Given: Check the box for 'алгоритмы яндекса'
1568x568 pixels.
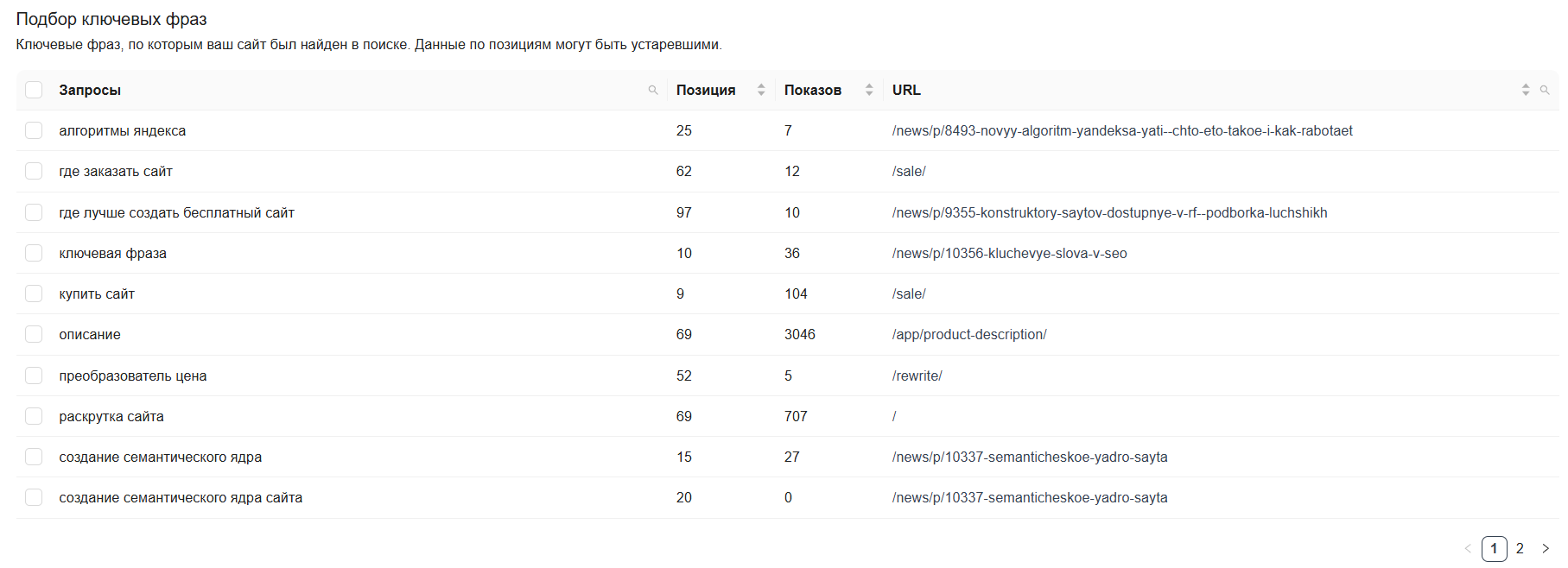Looking at the screenshot, I should (34, 130).
